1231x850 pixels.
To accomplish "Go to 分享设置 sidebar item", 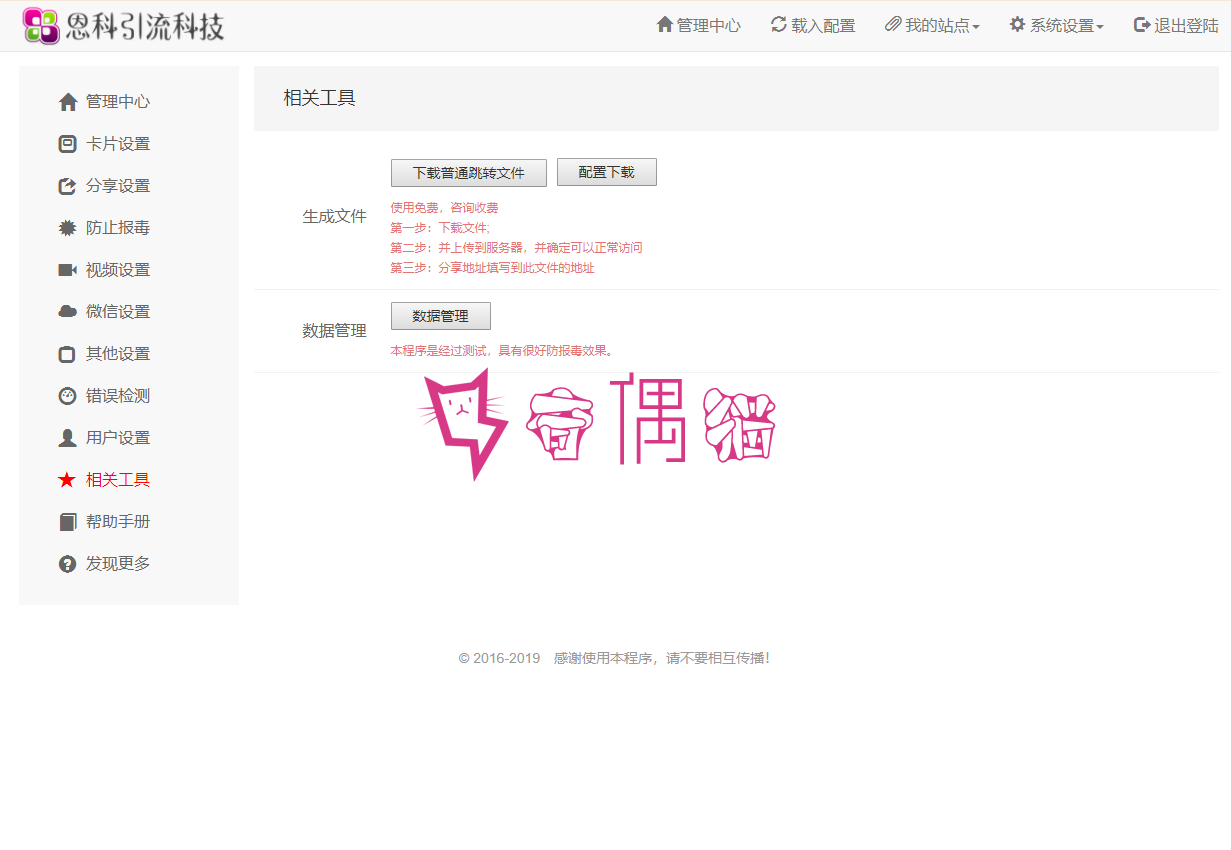I will coord(118,186).
